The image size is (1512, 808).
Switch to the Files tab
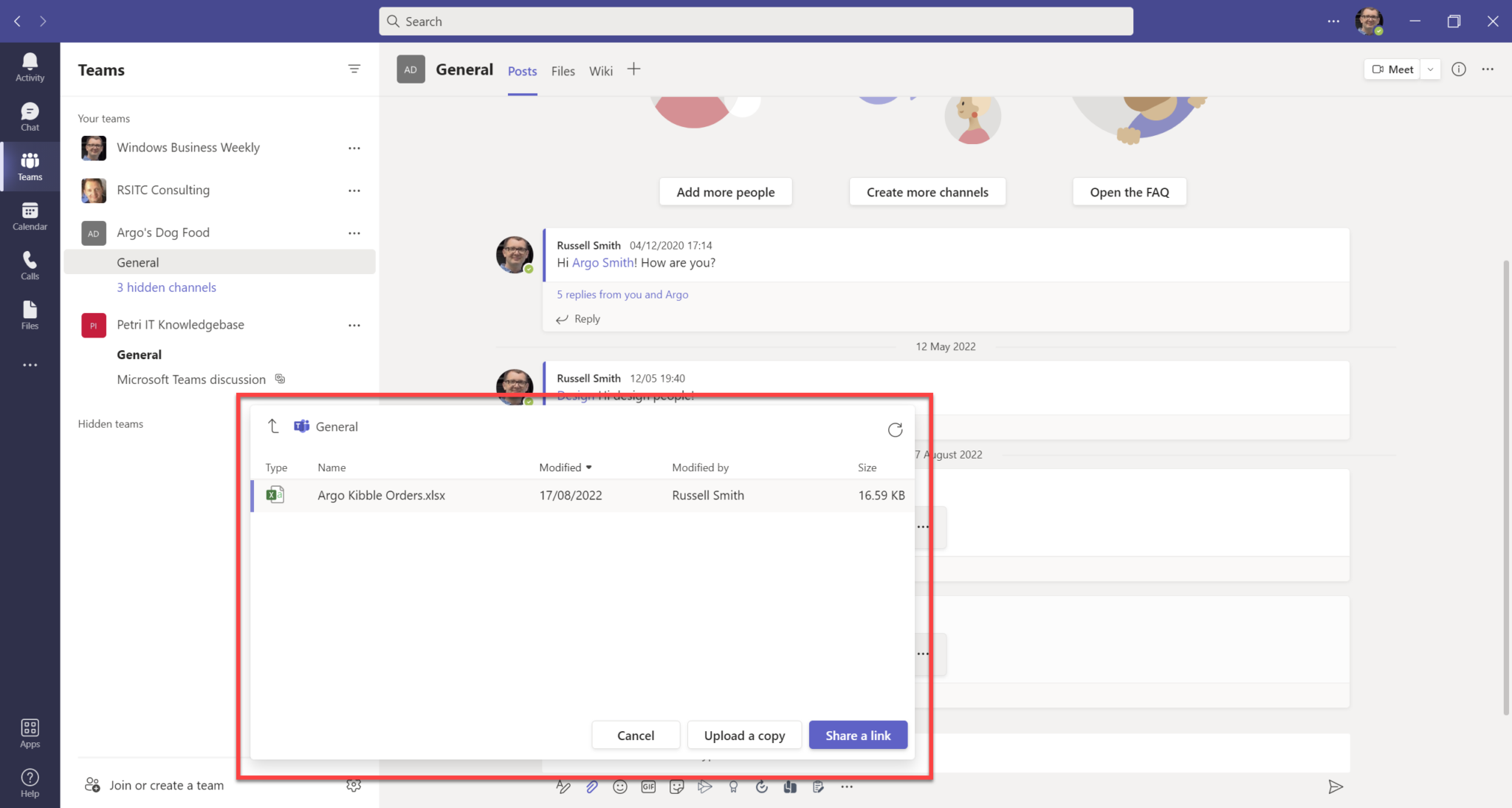[x=563, y=70]
